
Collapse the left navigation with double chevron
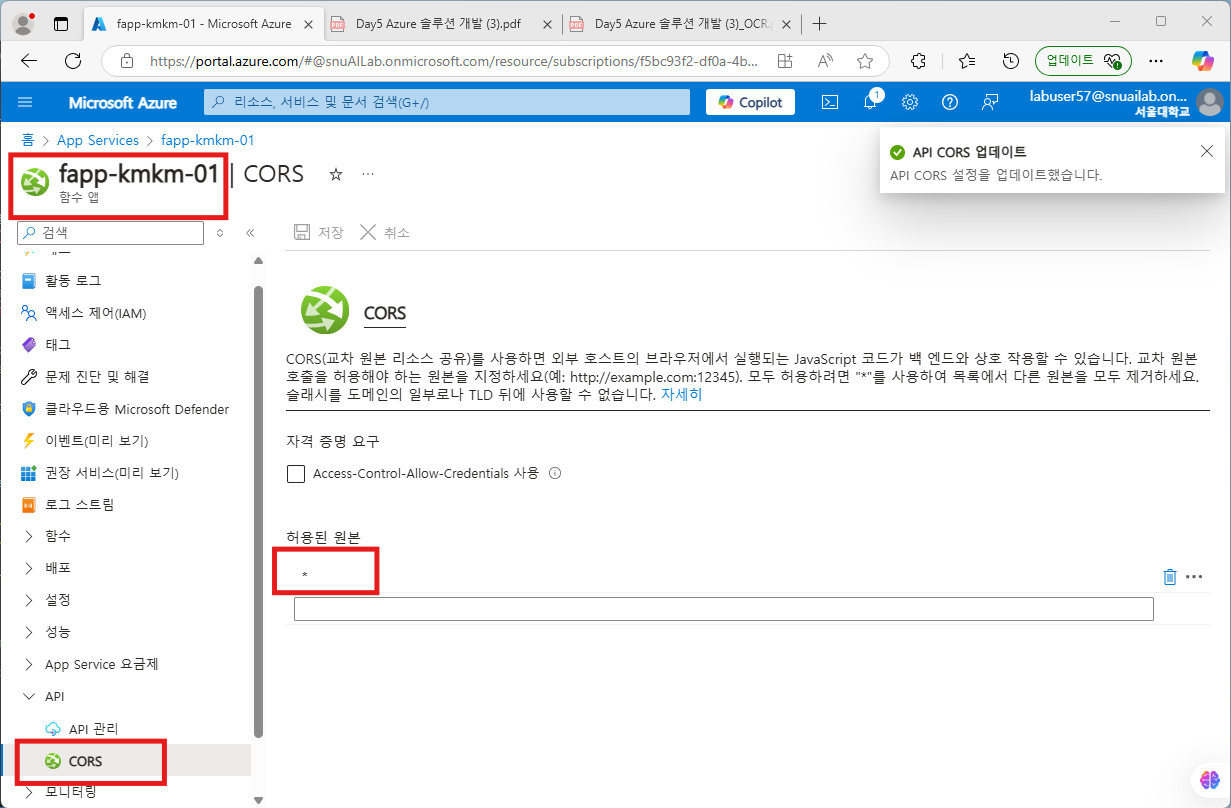250,233
